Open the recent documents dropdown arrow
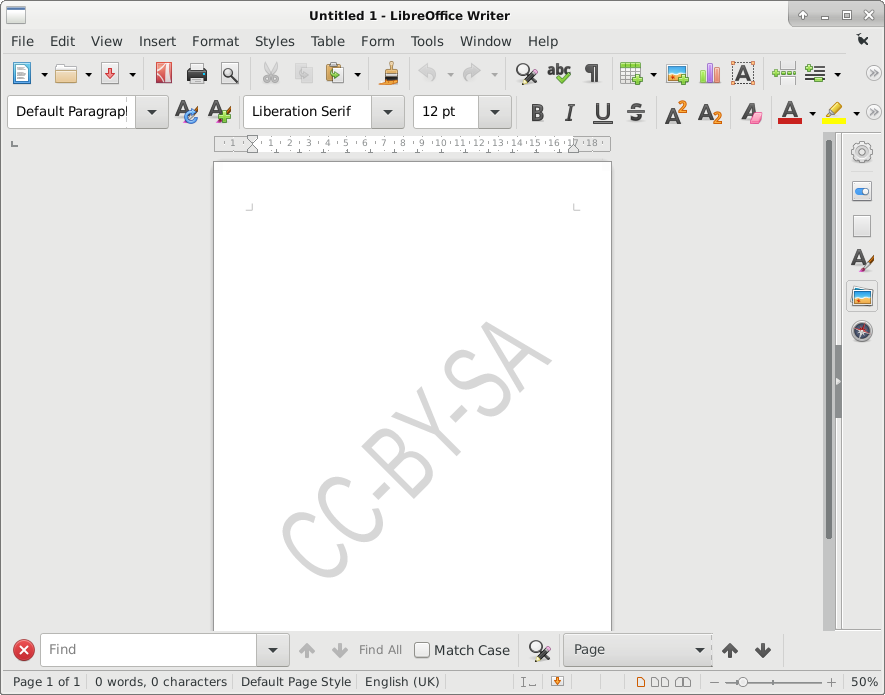The width and height of the screenshot is (885, 695). pos(89,74)
